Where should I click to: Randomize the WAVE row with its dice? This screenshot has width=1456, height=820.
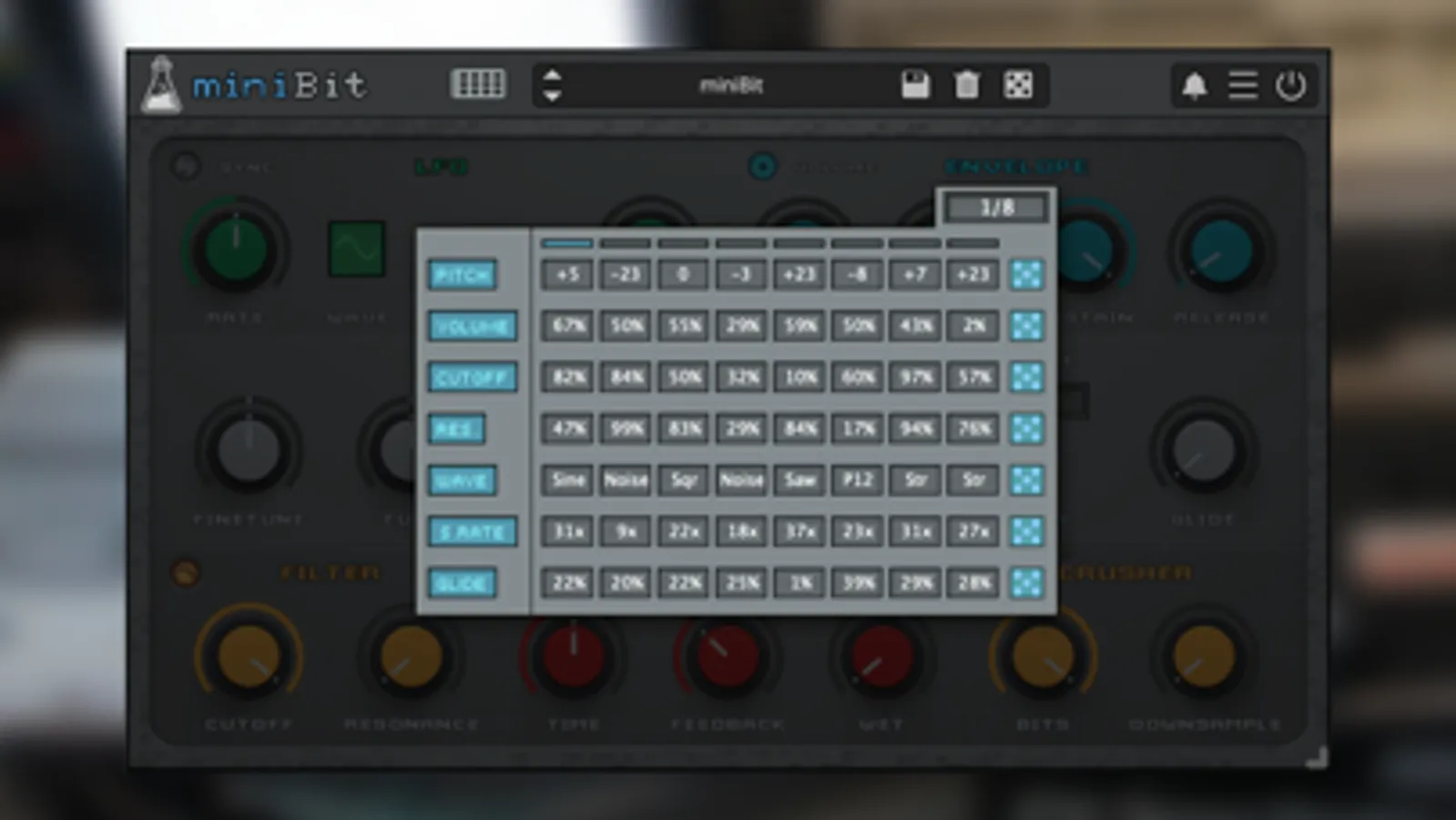pyautogui.click(x=1027, y=480)
